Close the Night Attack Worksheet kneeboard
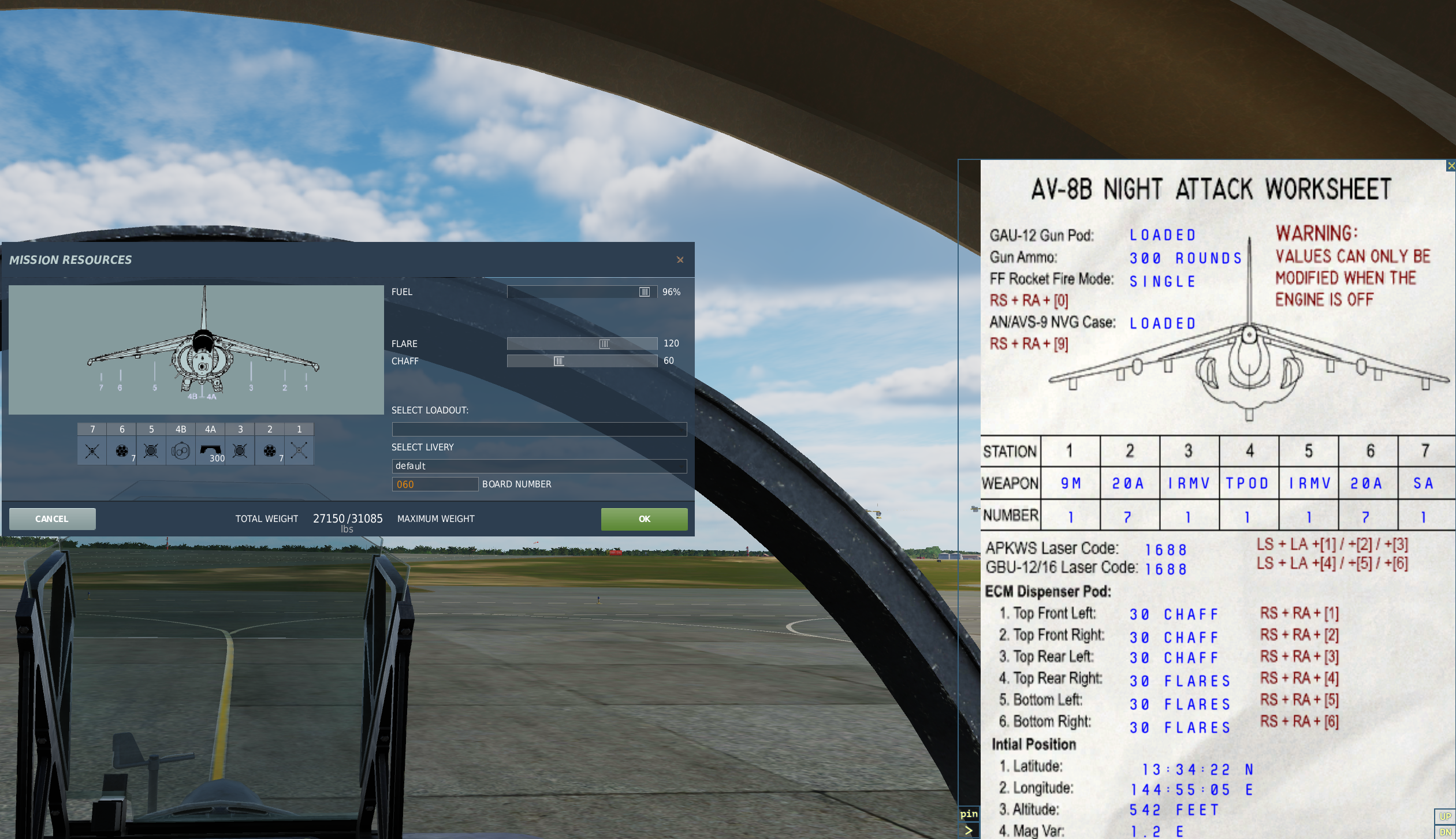The height and width of the screenshot is (839, 1456). pos(1451,166)
